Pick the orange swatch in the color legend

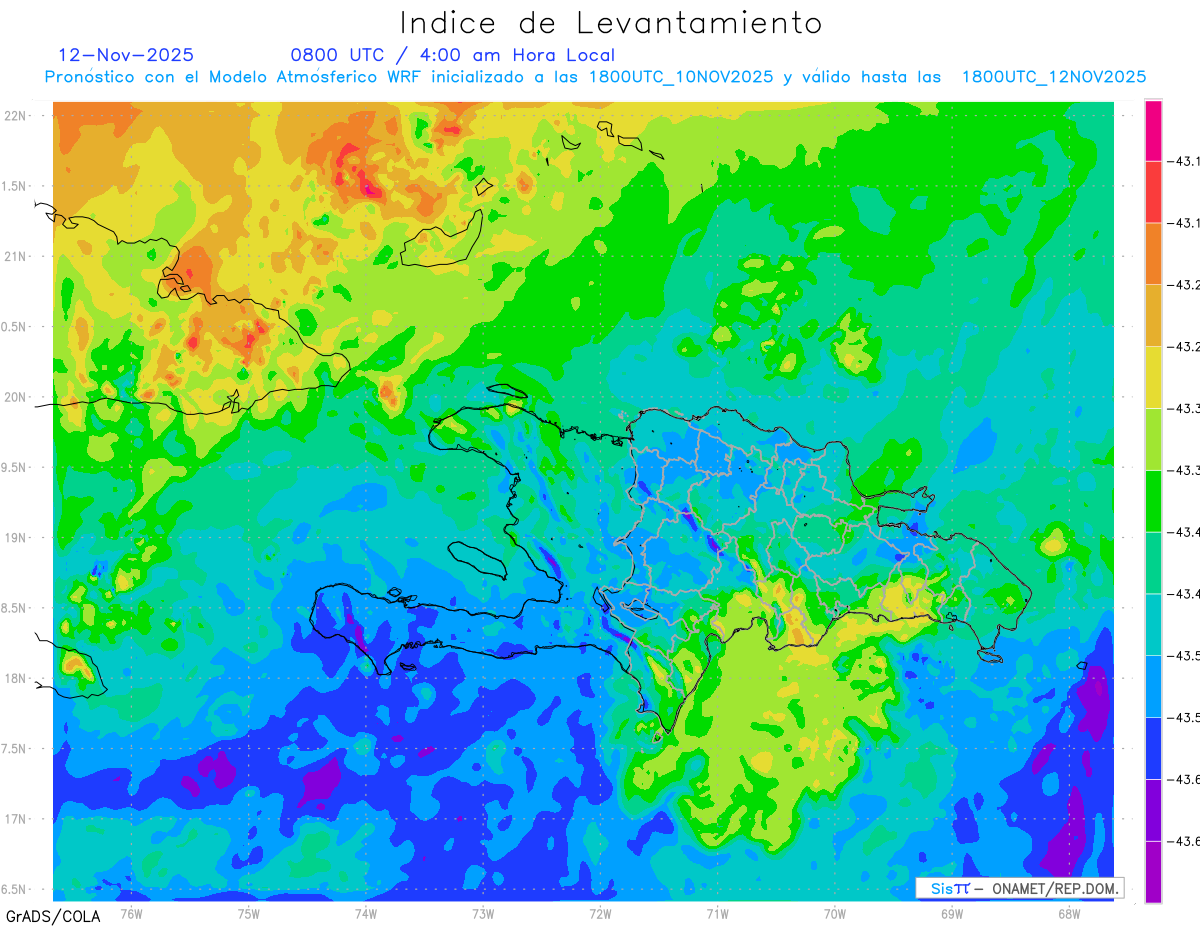1153,254
